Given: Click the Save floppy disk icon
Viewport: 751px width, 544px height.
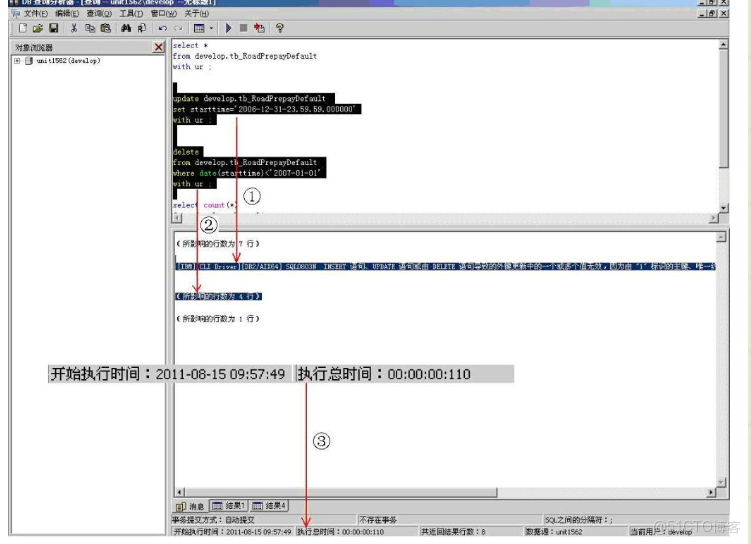Looking at the screenshot, I should click(x=54, y=28).
